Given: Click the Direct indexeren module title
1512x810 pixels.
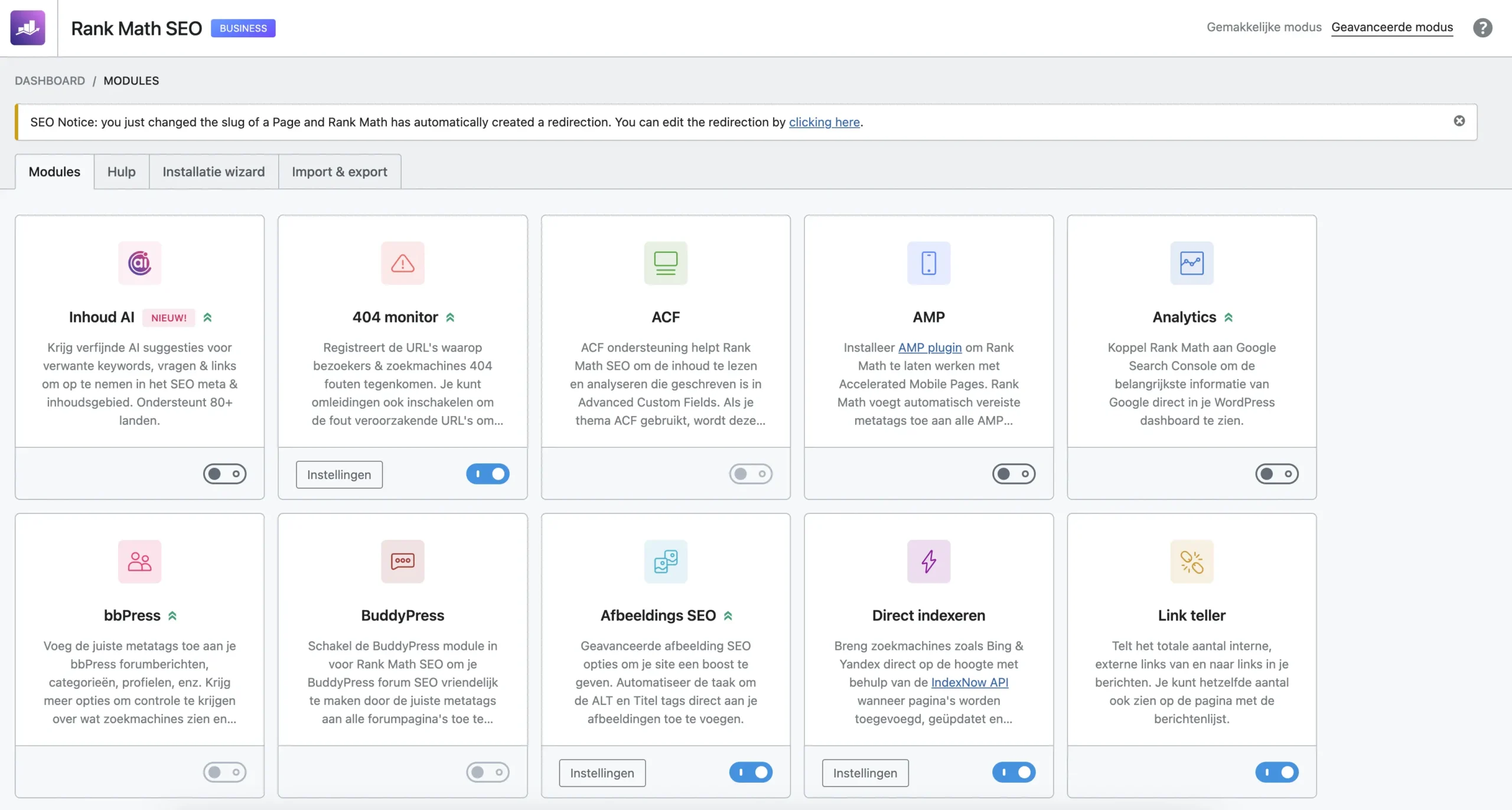Looking at the screenshot, I should [x=929, y=616].
